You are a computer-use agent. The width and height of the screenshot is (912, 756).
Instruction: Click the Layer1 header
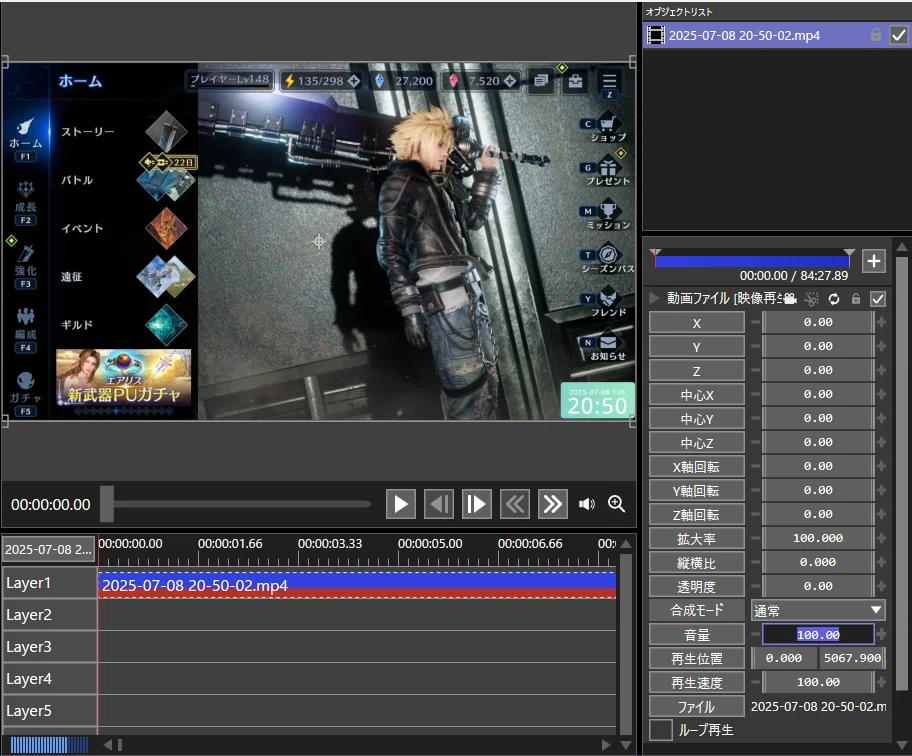49,583
